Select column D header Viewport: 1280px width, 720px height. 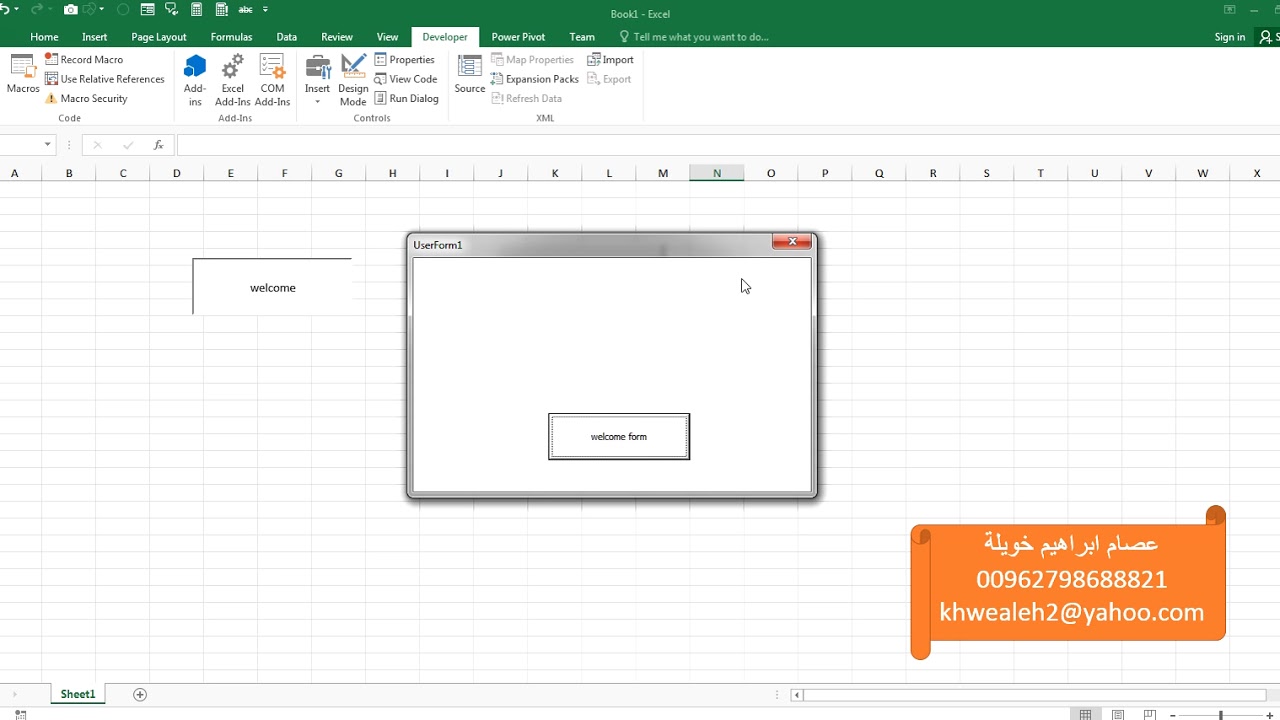pyautogui.click(x=177, y=174)
